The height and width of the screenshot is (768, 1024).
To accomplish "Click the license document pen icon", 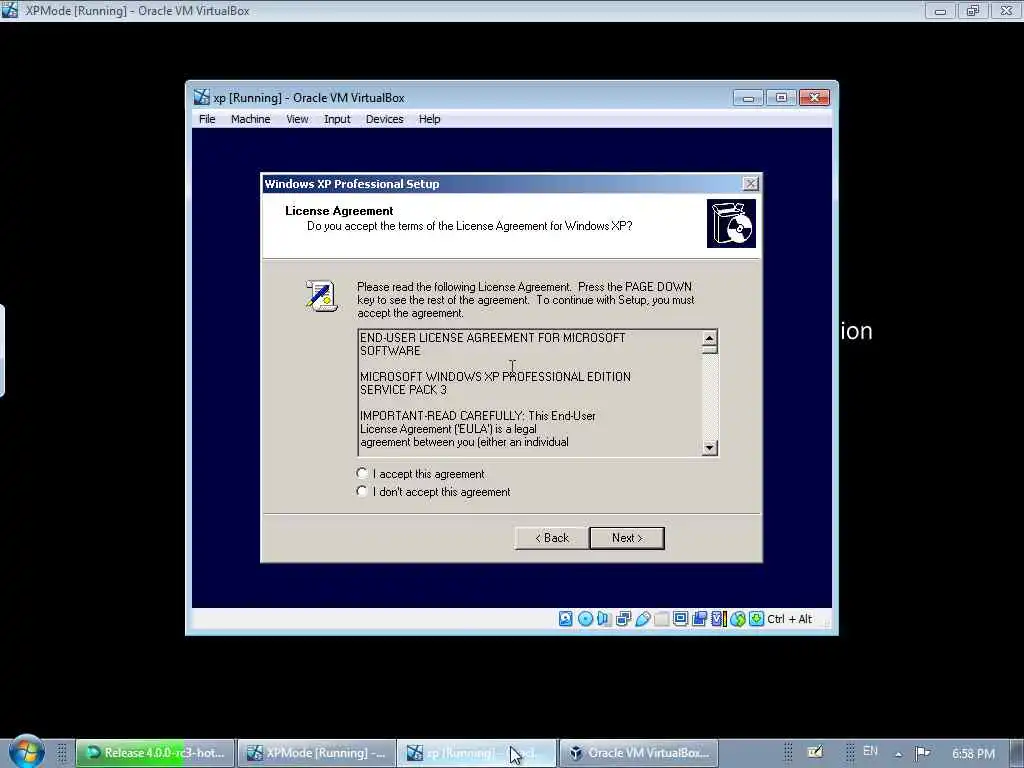I will (x=321, y=296).
